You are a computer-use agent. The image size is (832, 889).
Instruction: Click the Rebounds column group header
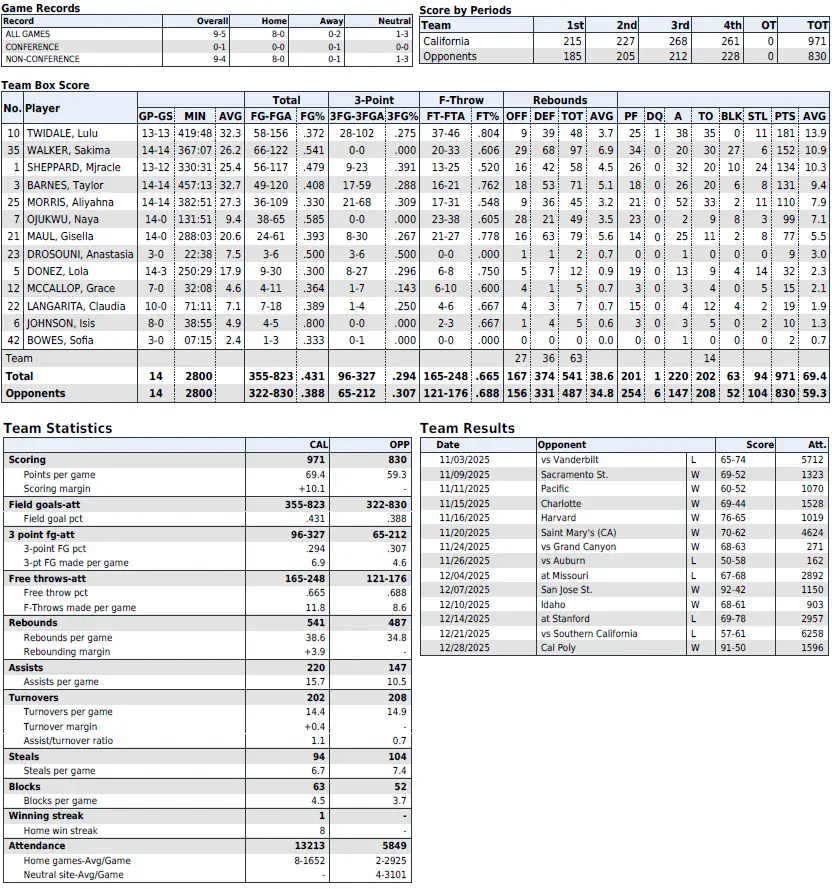(559, 100)
